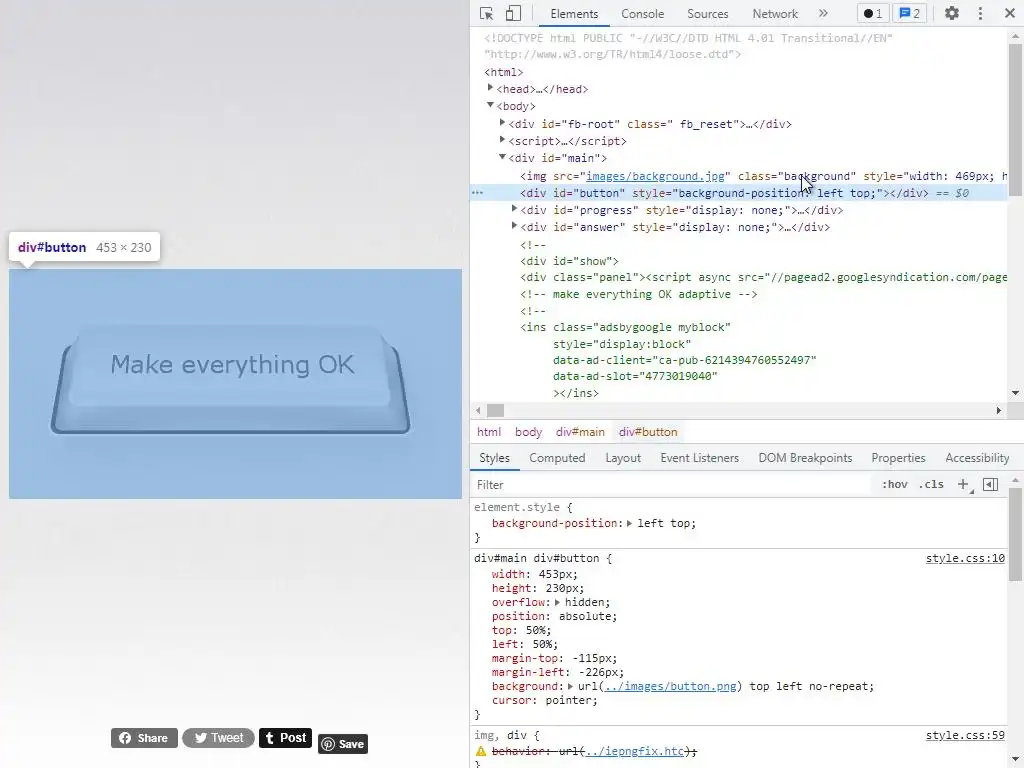Expand the progress div node
This screenshot has height=768, width=1024.
coord(515,209)
